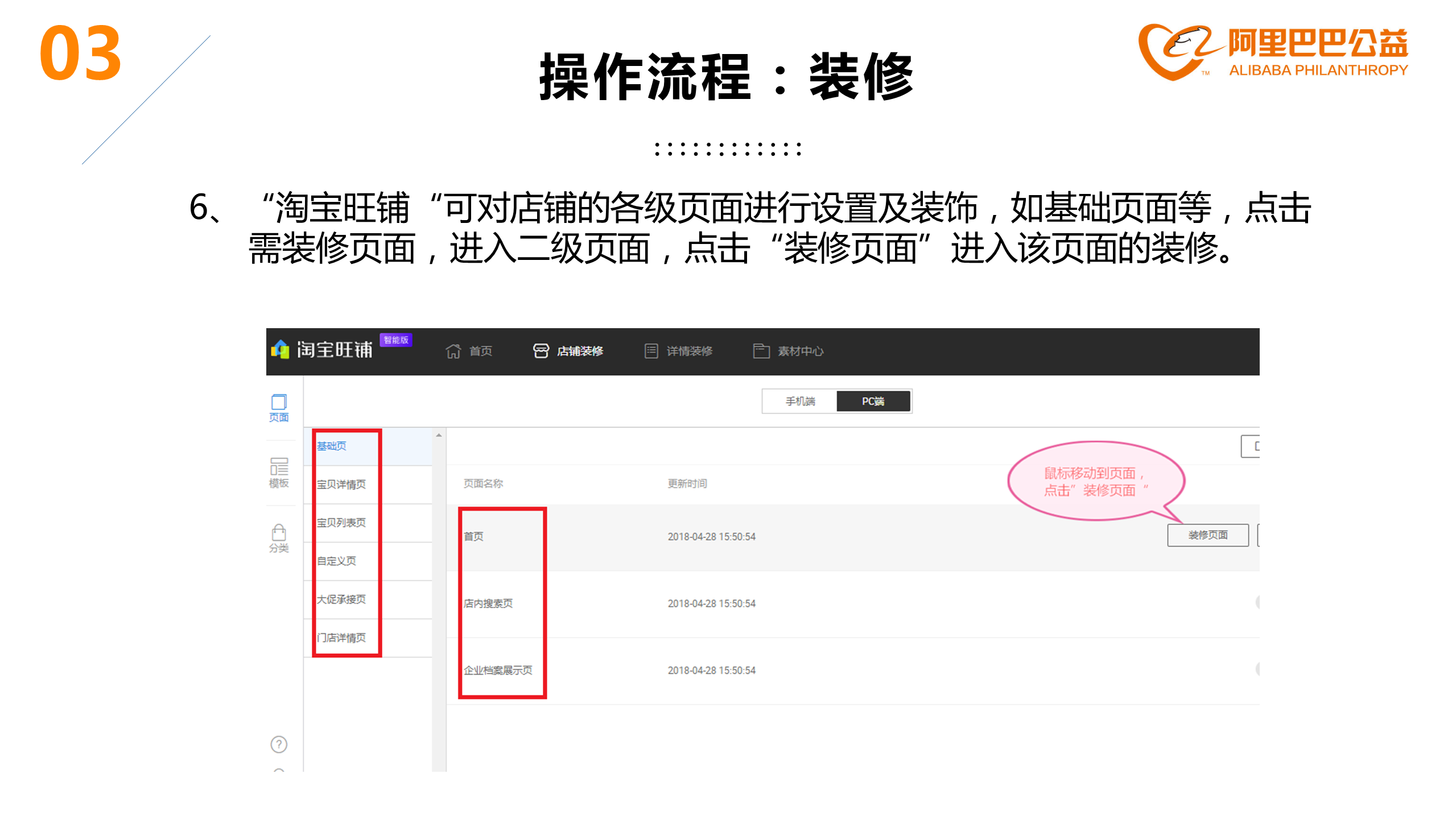Image resolution: width=1456 pixels, height=819 pixels.
Task: Select 门店详情页 in the page list
Action: coord(368,638)
